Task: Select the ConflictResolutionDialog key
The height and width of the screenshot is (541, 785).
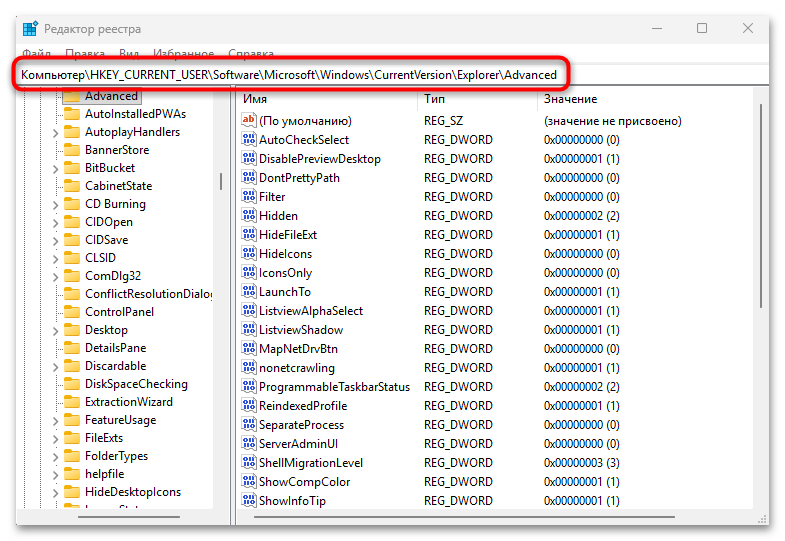Action: (148, 294)
